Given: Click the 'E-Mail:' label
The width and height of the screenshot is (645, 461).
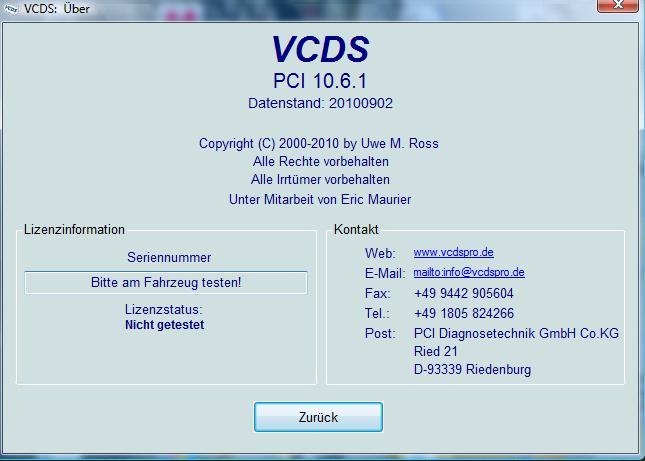Looking at the screenshot, I should click(x=385, y=273).
